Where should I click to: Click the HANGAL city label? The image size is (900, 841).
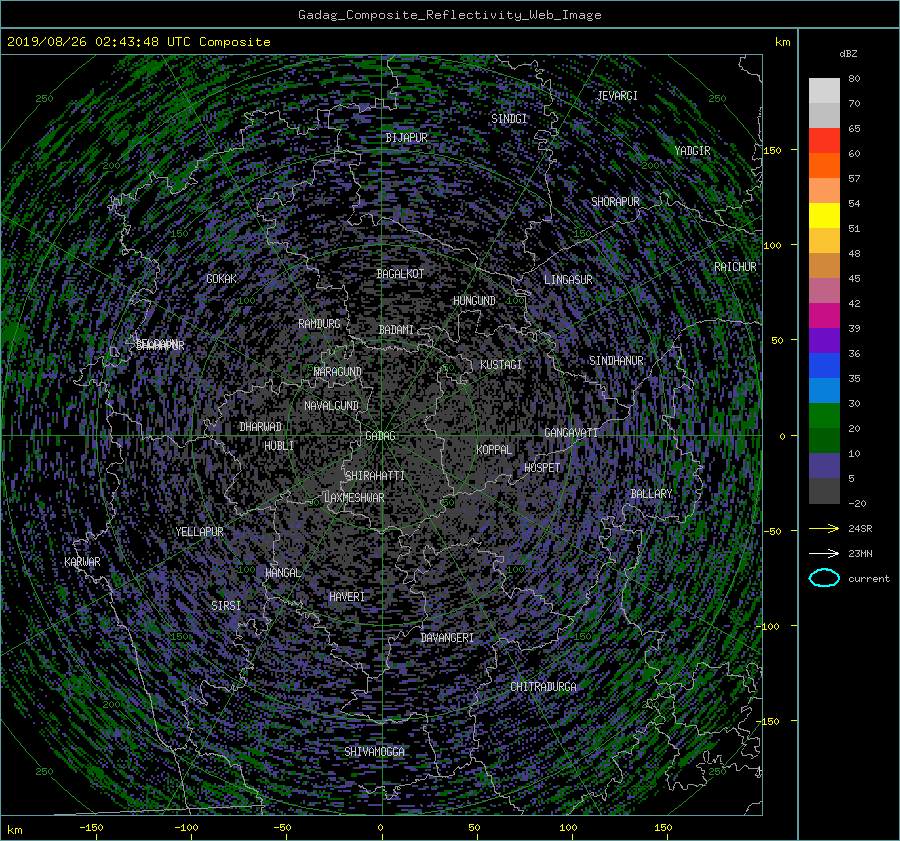pyautogui.click(x=283, y=572)
